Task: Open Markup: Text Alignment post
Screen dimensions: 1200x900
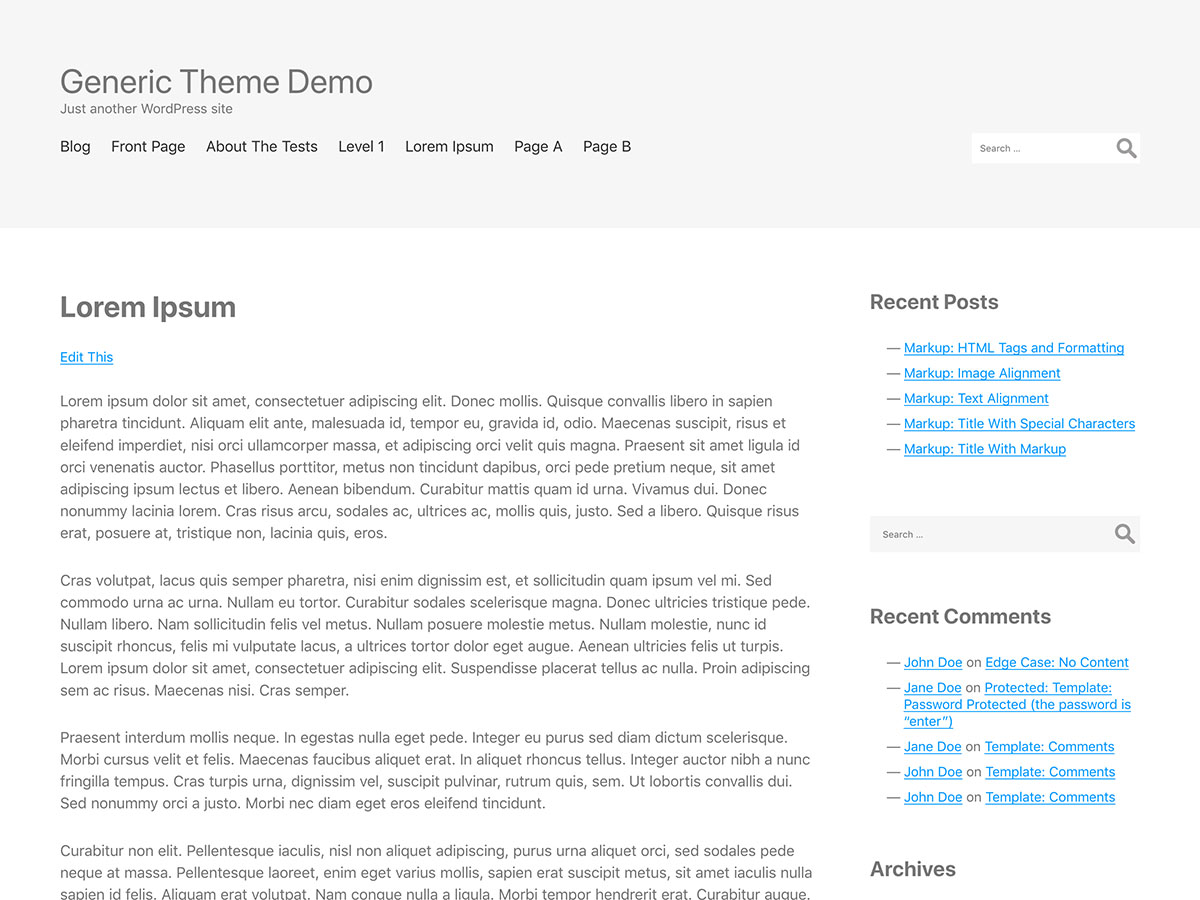Action: click(x=975, y=398)
